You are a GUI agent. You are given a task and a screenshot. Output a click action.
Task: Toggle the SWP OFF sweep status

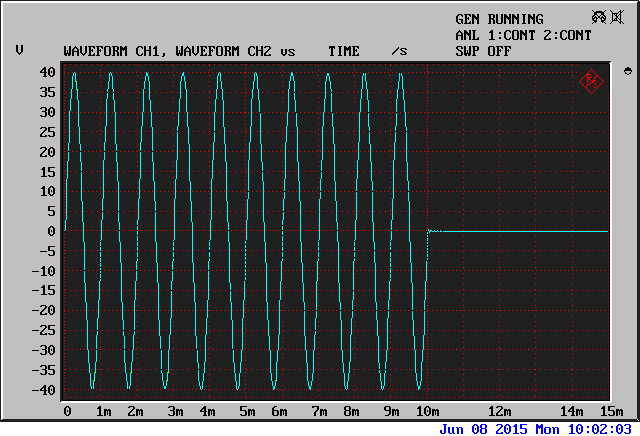coord(483,51)
